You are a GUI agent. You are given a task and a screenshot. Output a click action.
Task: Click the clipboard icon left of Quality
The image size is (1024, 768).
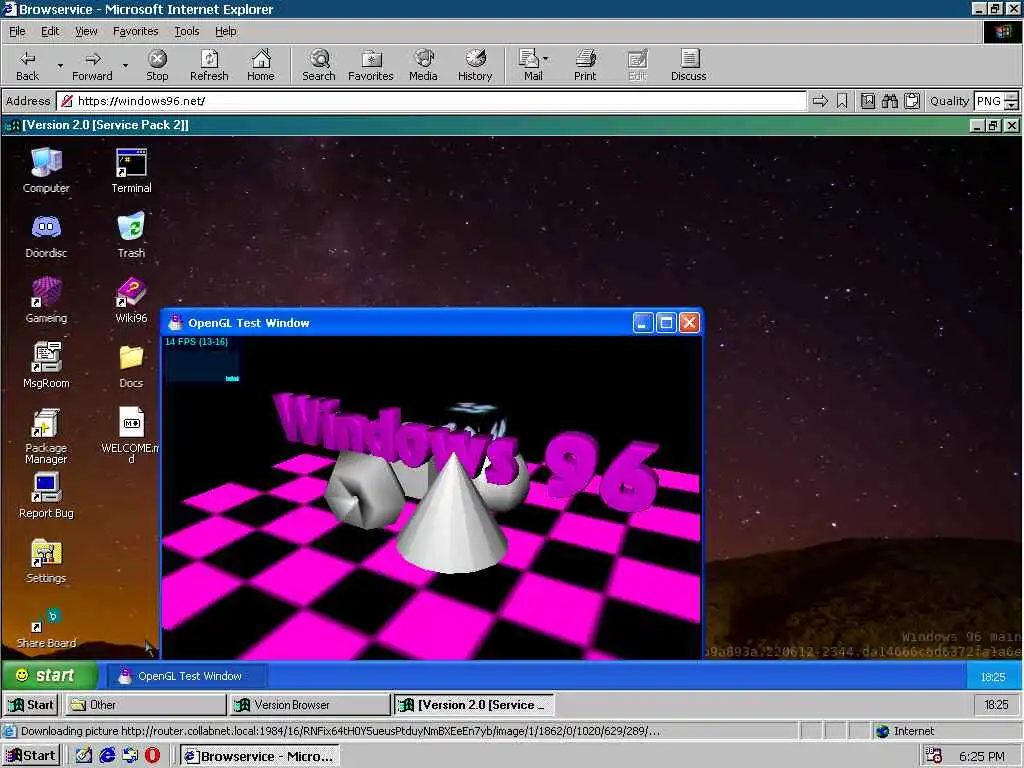(x=912, y=101)
